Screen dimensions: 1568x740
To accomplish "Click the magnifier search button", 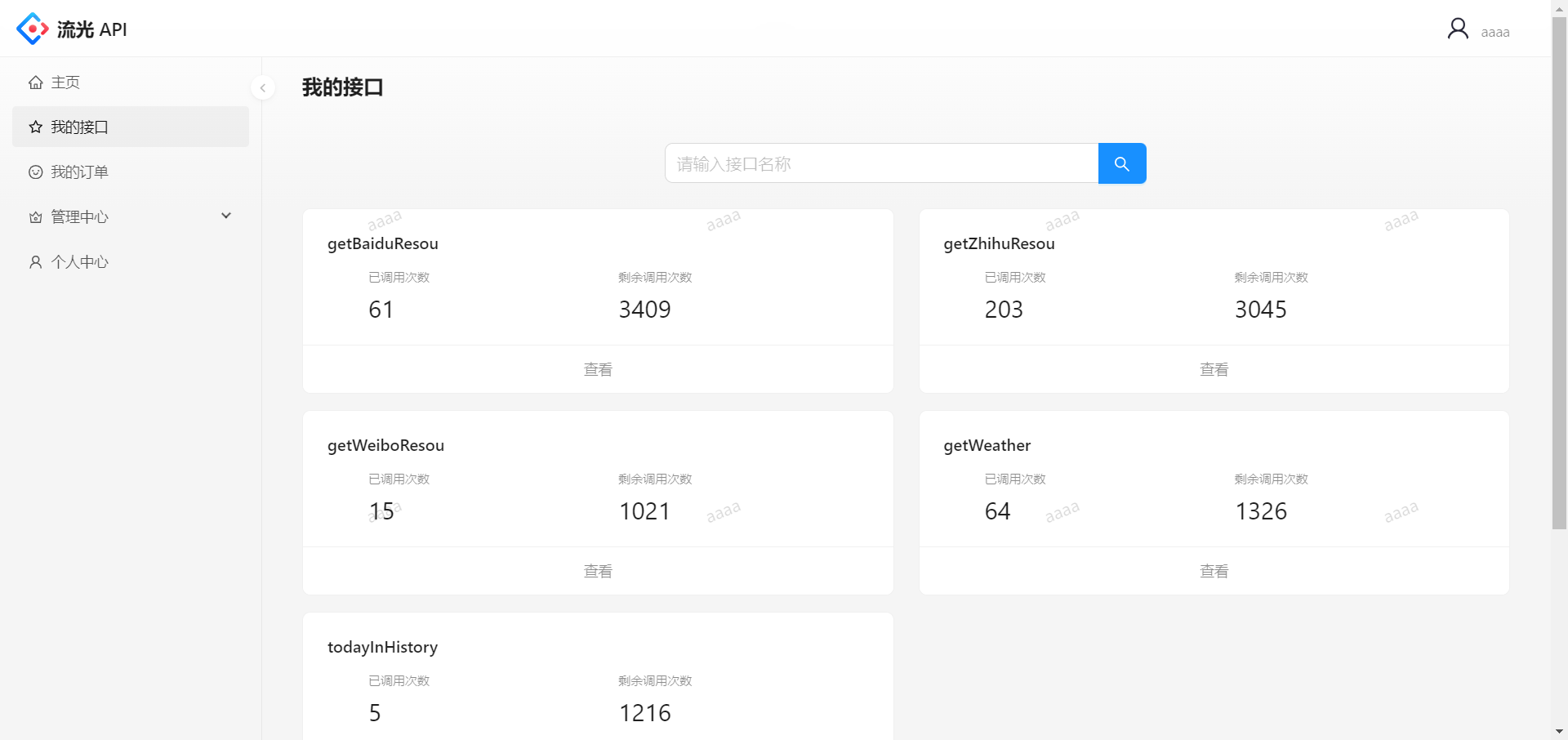I will 1122,163.
